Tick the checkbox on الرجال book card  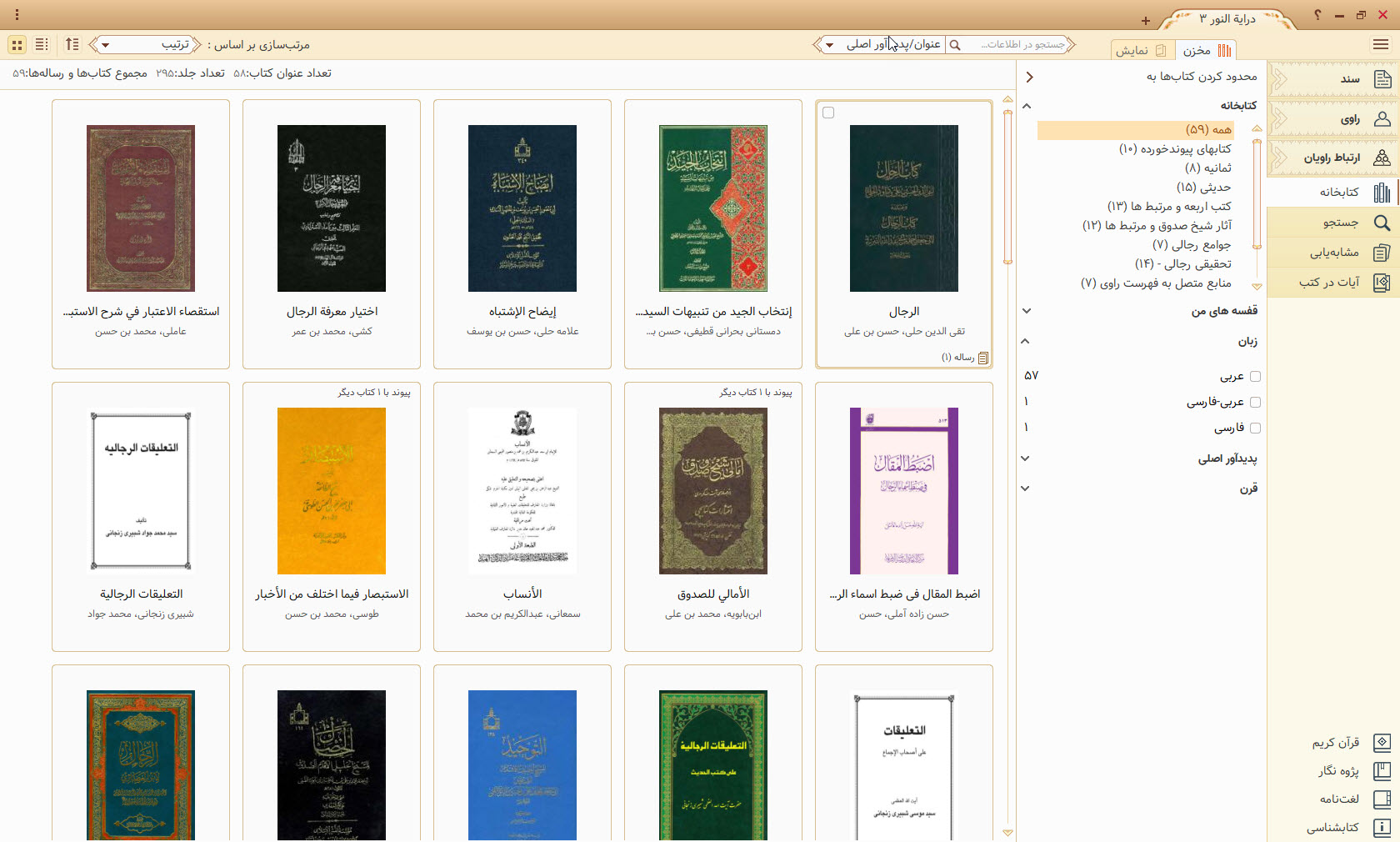[x=828, y=113]
